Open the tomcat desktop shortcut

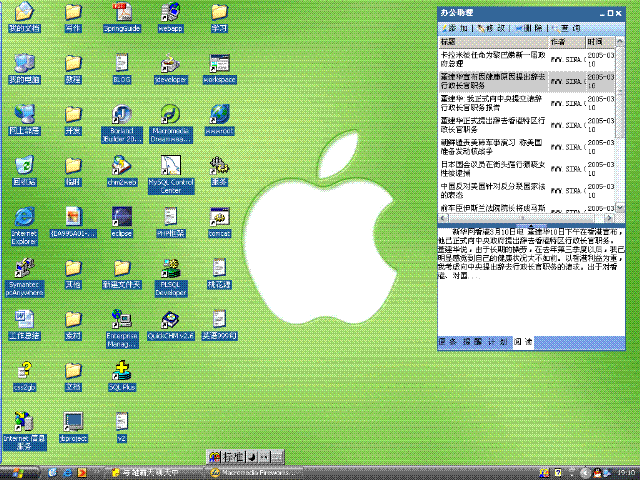[x=220, y=222]
